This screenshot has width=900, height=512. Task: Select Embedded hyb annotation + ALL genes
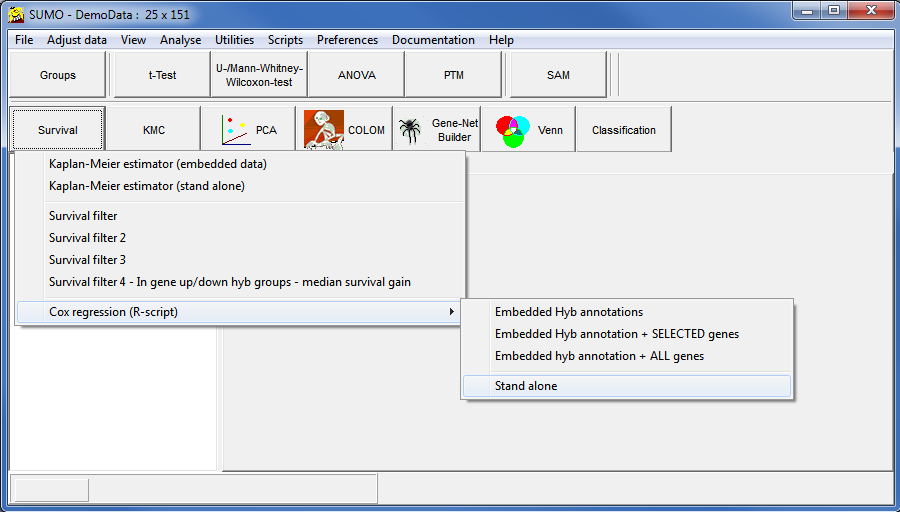click(627, 356)
